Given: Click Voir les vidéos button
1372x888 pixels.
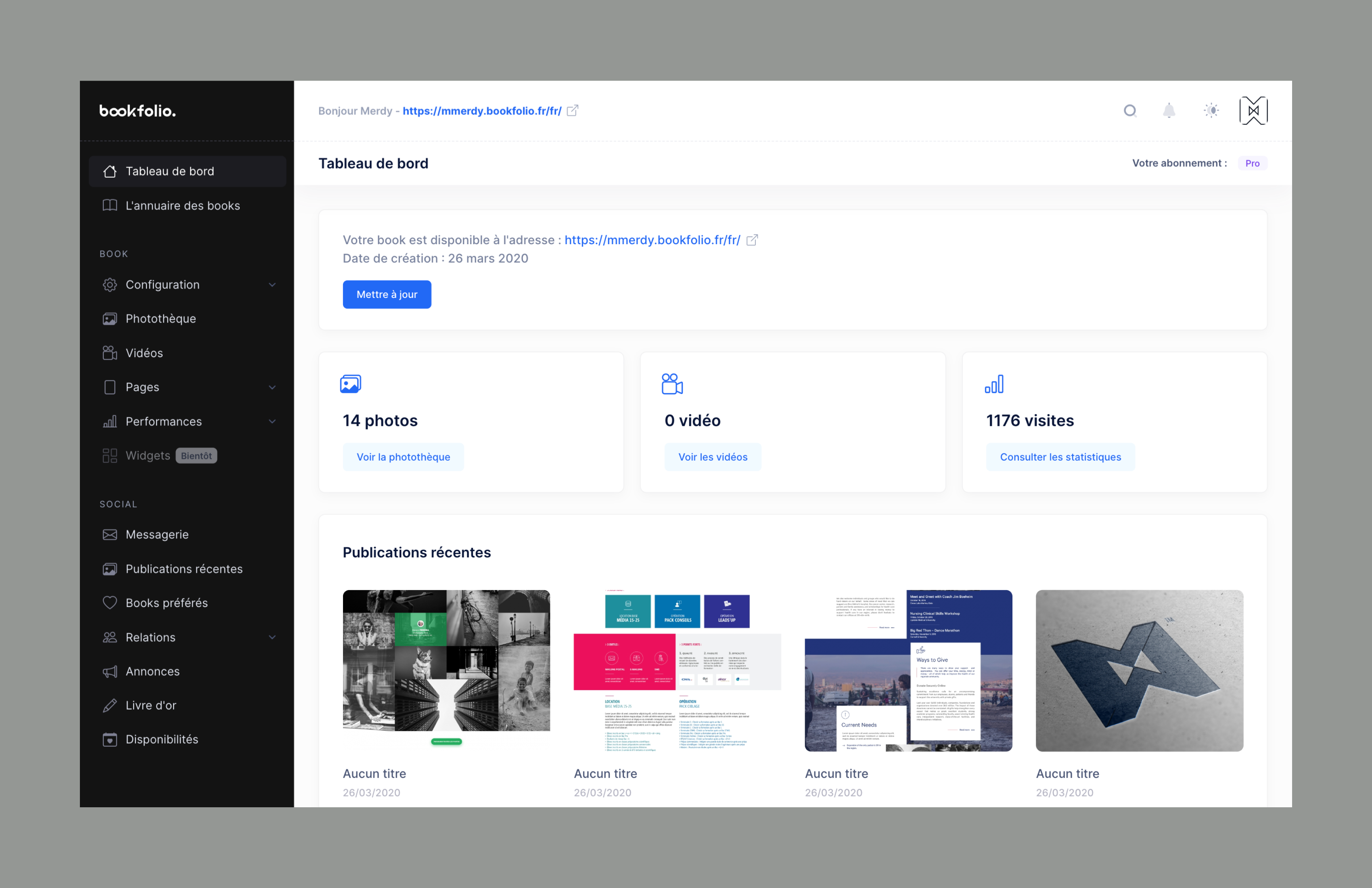Looking at the screenshot, I should (713, 457).
